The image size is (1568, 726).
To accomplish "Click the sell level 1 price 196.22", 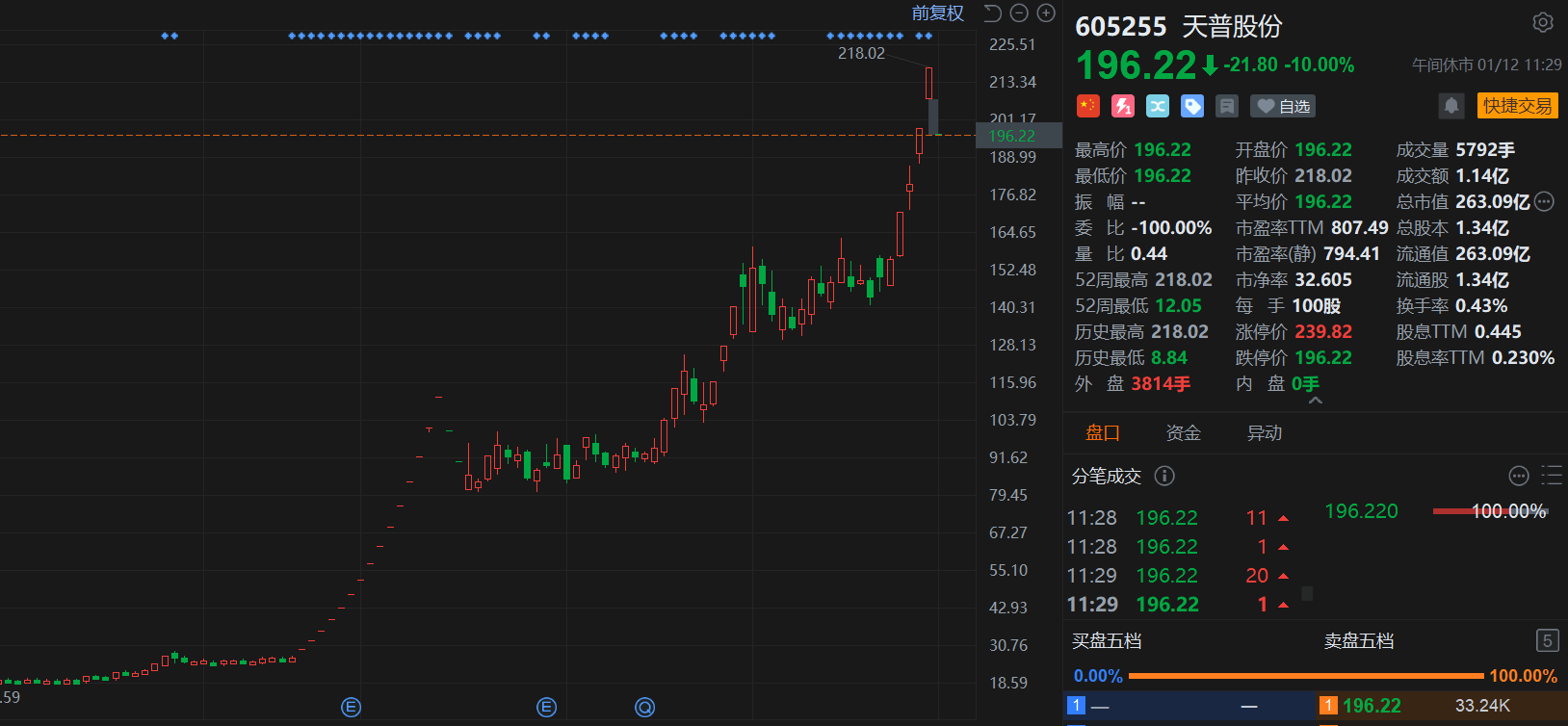I will click(x=1372, y=706).
